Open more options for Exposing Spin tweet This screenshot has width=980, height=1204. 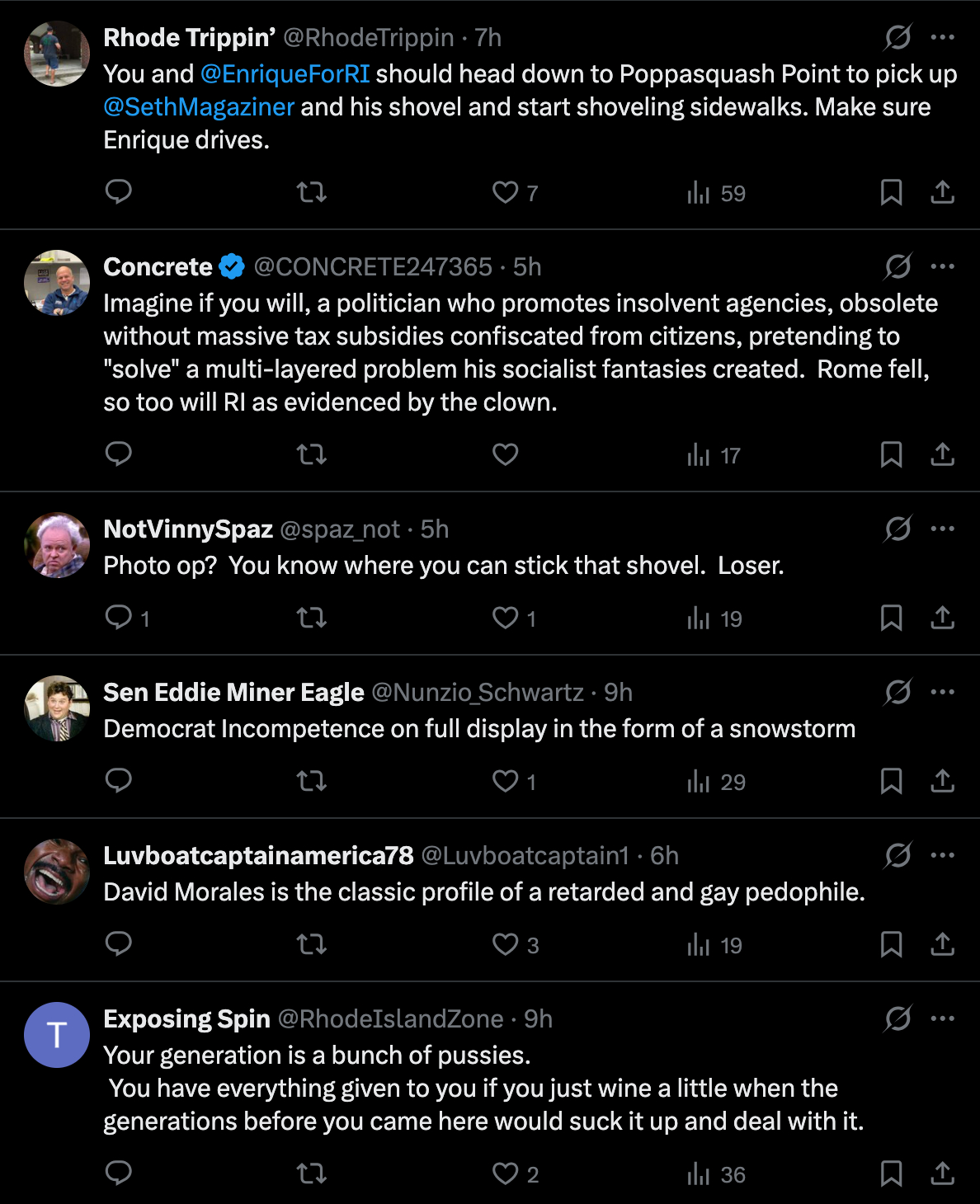[x=942, y=1018]
